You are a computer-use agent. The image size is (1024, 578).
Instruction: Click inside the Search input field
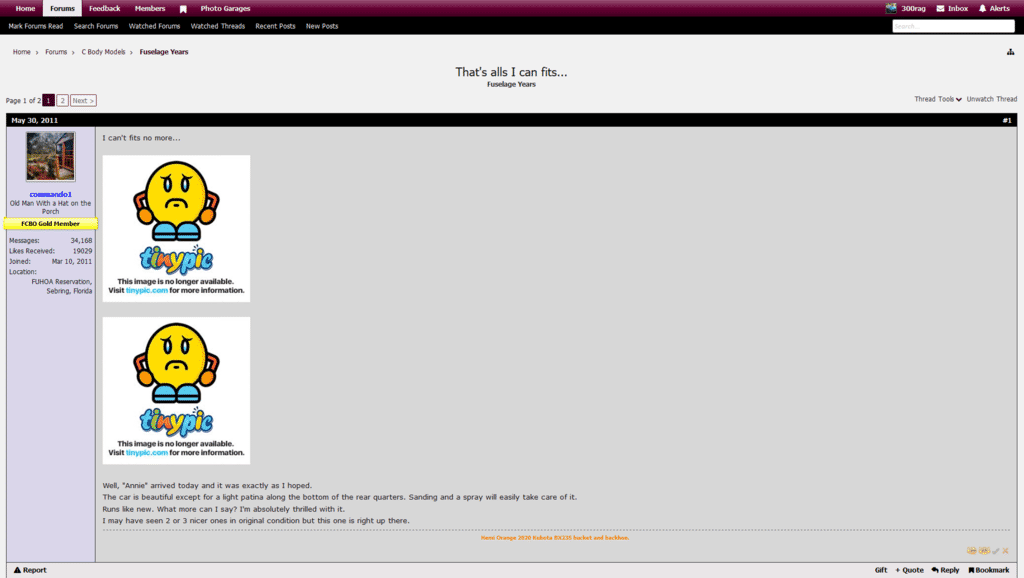[952, 26]
